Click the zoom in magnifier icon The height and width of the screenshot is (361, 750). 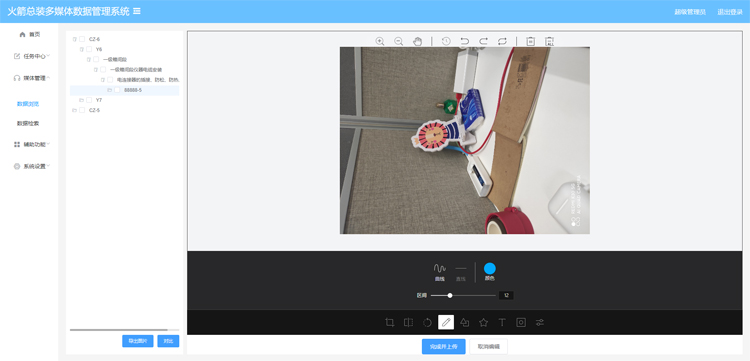pos(380,41)
